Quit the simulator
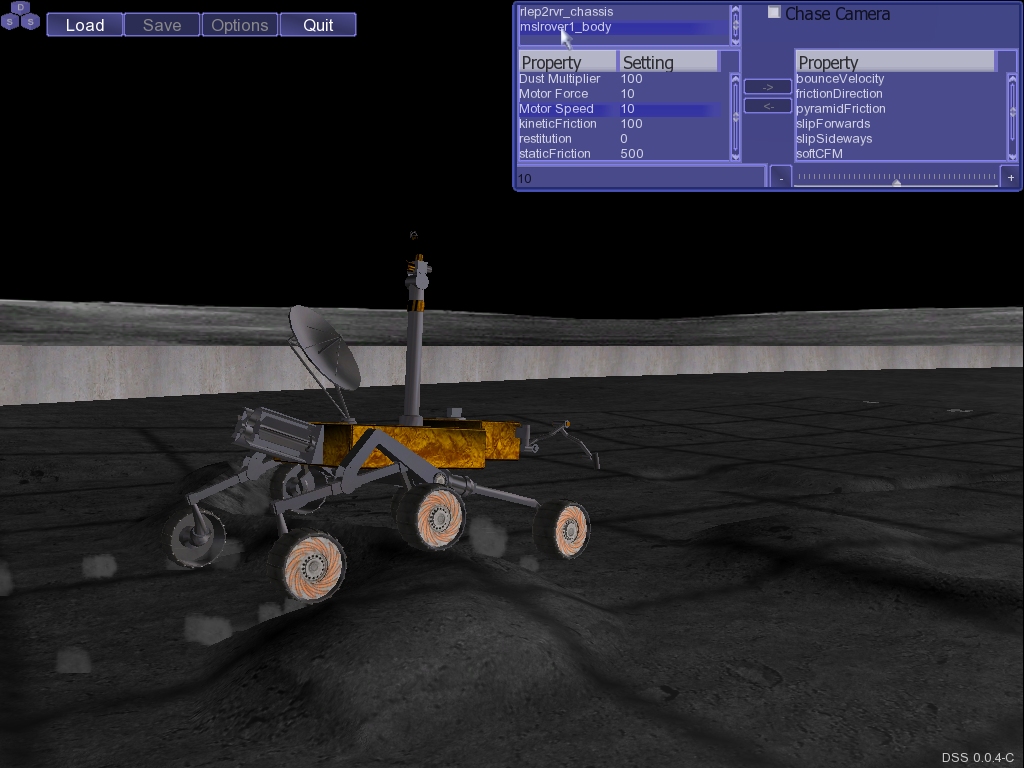Viewport: 1024px width, 768px height. (x=318, y=25)
